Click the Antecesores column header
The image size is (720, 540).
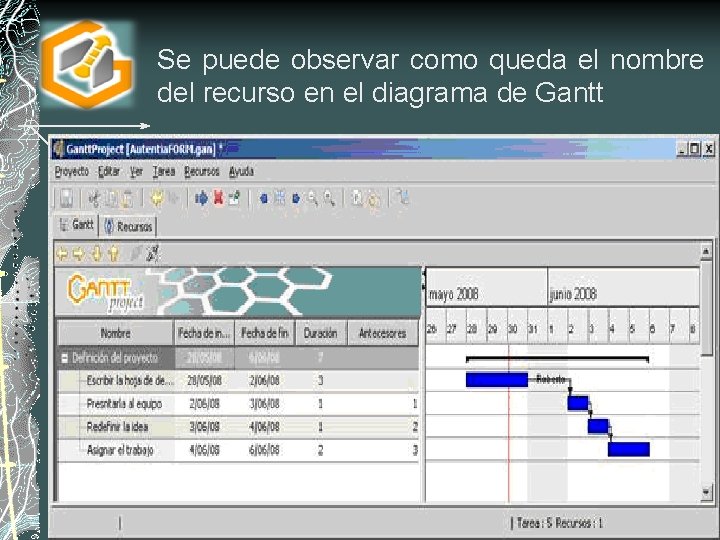click(x=382, y=333)
